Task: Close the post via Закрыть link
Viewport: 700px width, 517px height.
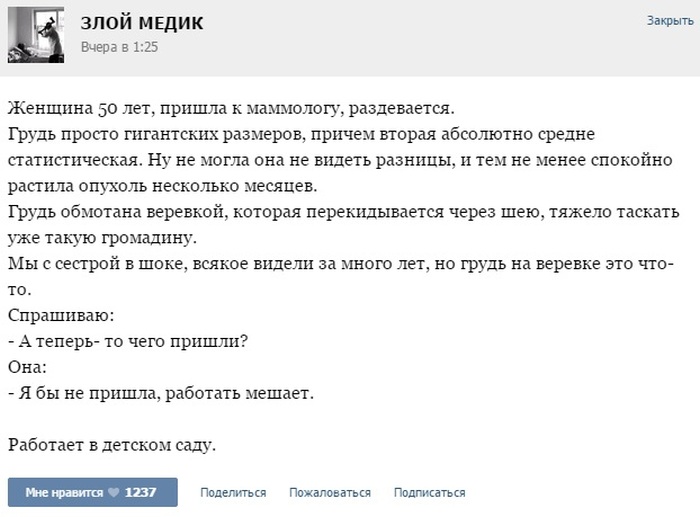Action: (670, 21)
